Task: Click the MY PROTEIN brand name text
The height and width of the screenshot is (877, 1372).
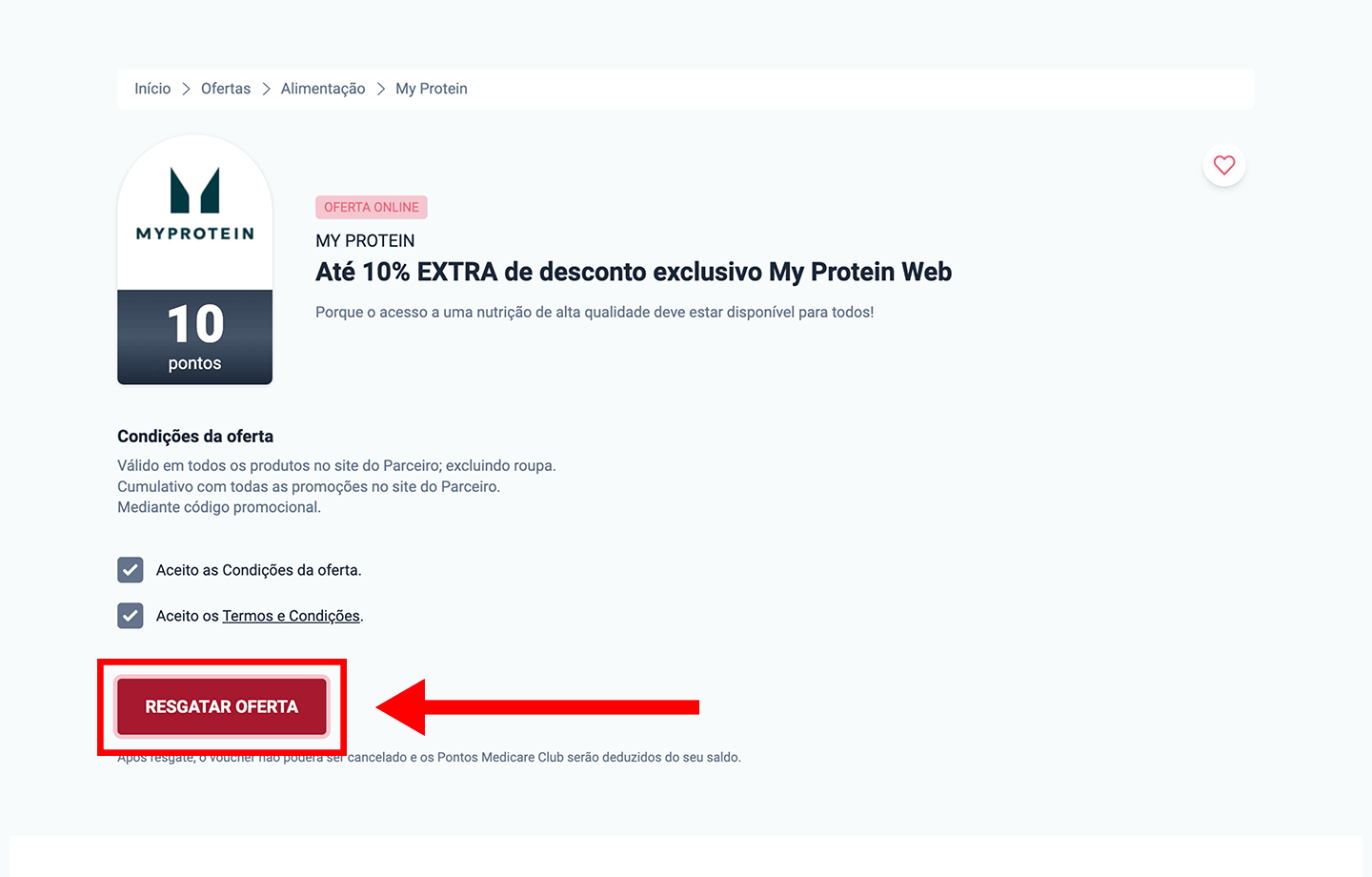Action: coord(365,241)
